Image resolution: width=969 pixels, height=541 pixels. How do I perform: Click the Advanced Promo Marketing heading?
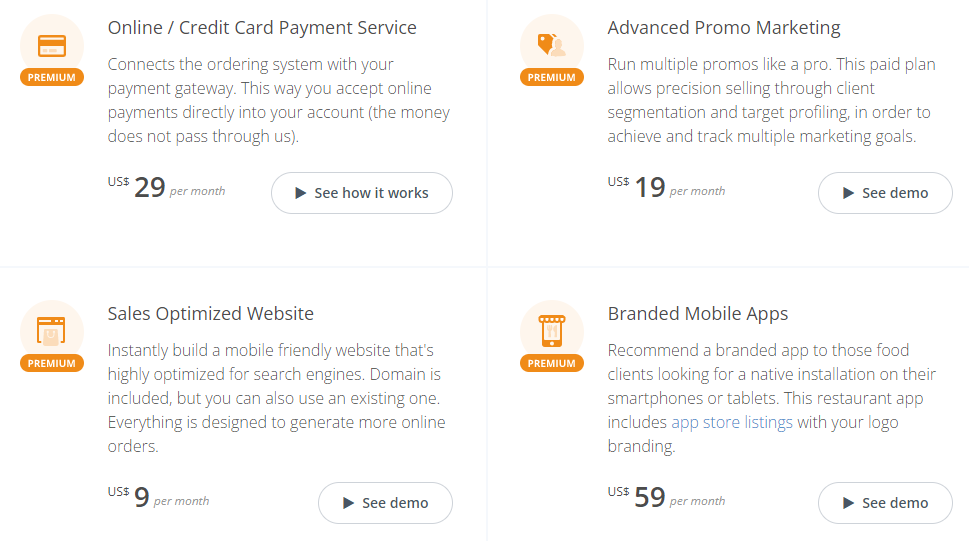(724, 28)
